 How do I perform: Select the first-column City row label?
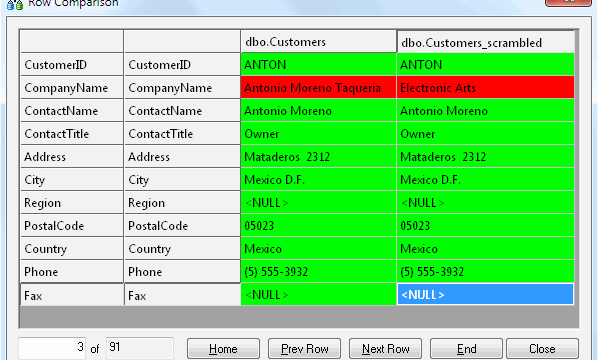72,179
